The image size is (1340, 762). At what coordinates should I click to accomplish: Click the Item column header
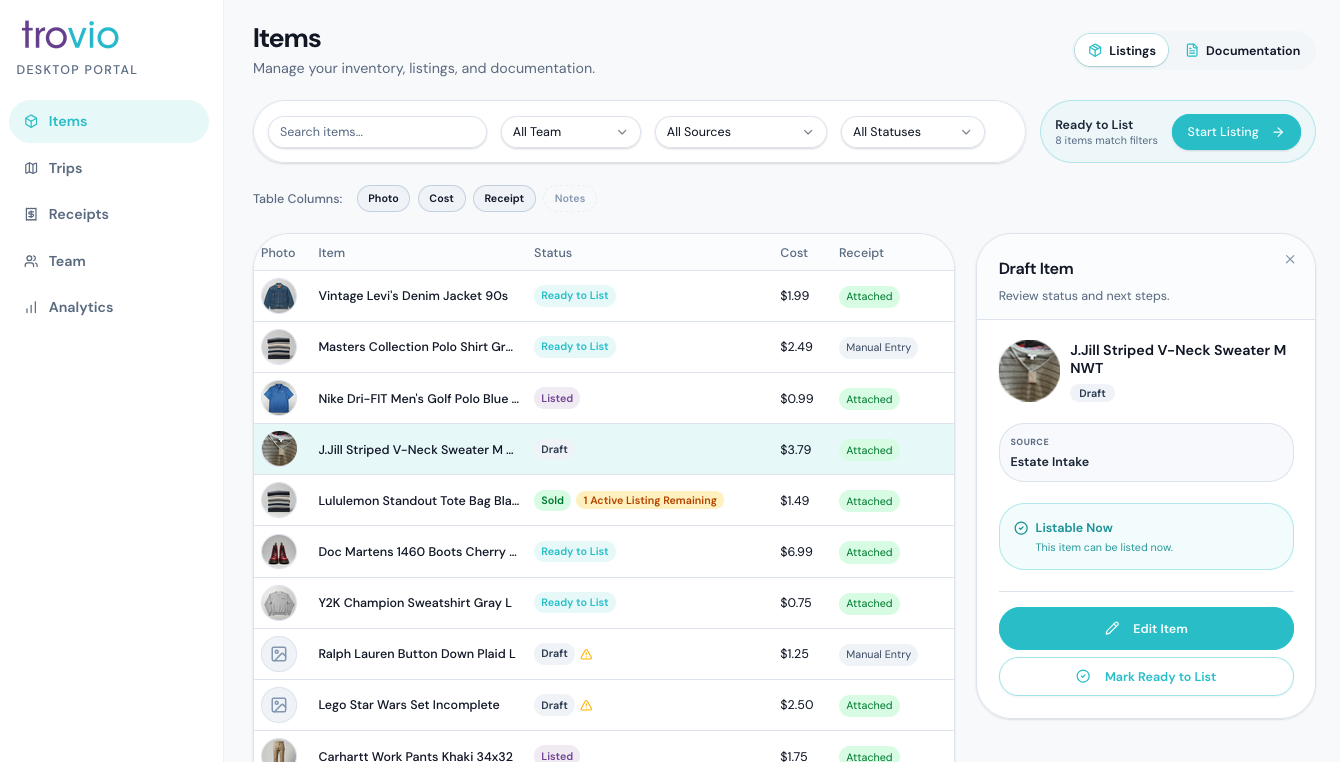(332, 253)
